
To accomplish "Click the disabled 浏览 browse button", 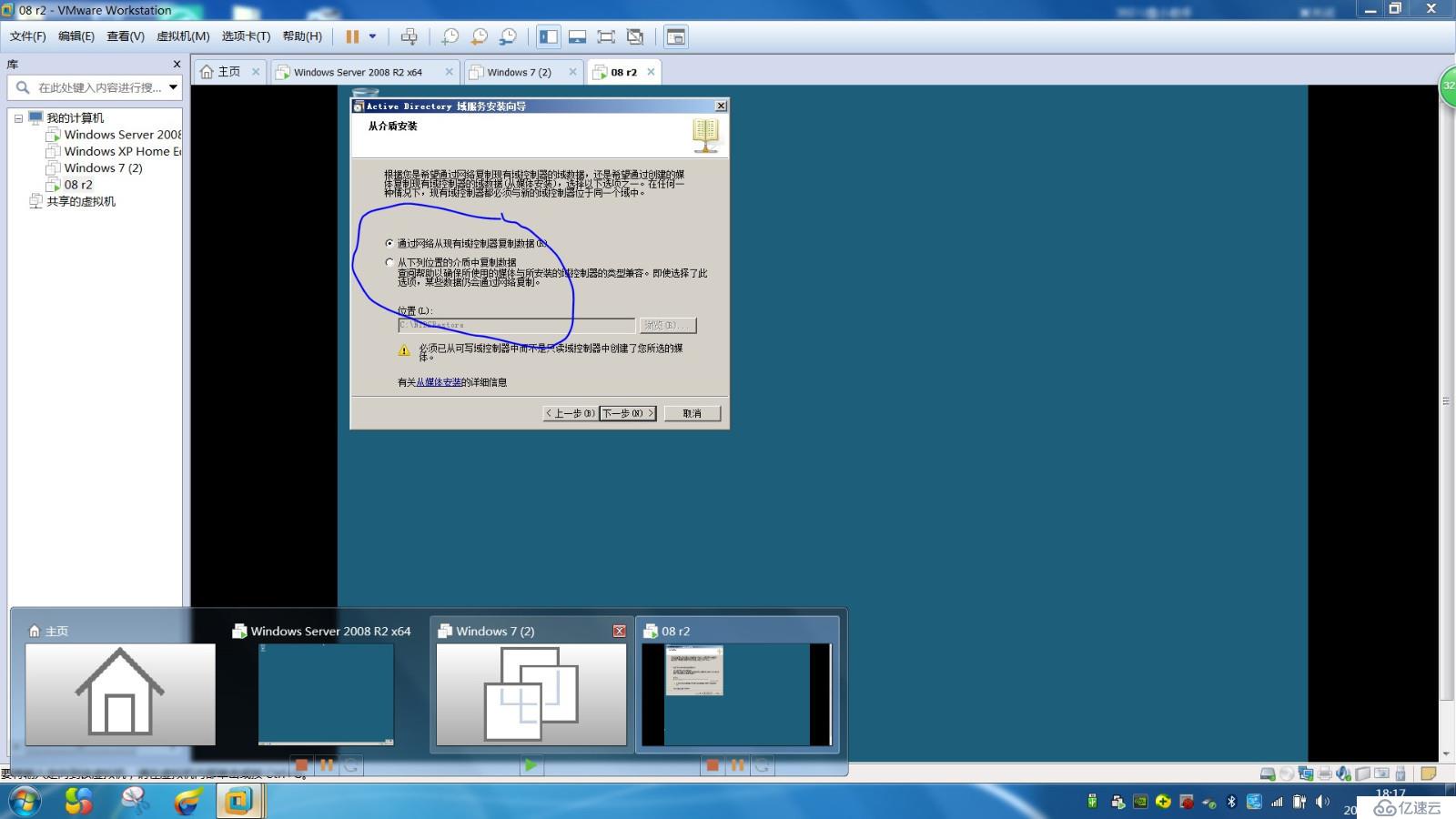I will 668,325.
